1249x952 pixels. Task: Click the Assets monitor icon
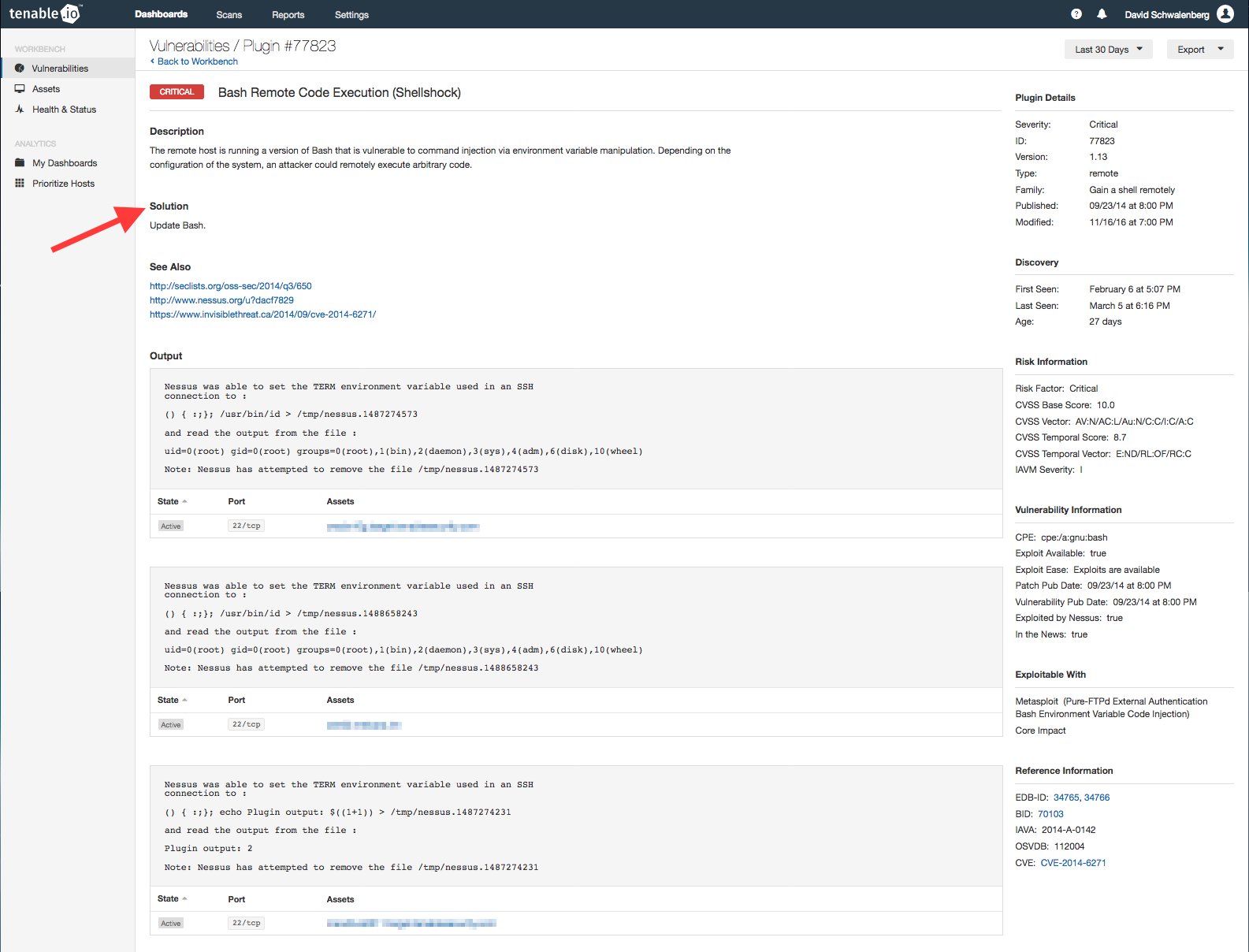pos(20,89)
